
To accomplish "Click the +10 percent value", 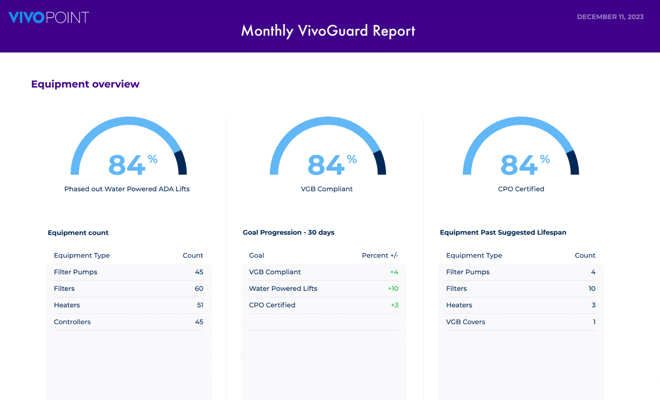I will coord(393,288).
